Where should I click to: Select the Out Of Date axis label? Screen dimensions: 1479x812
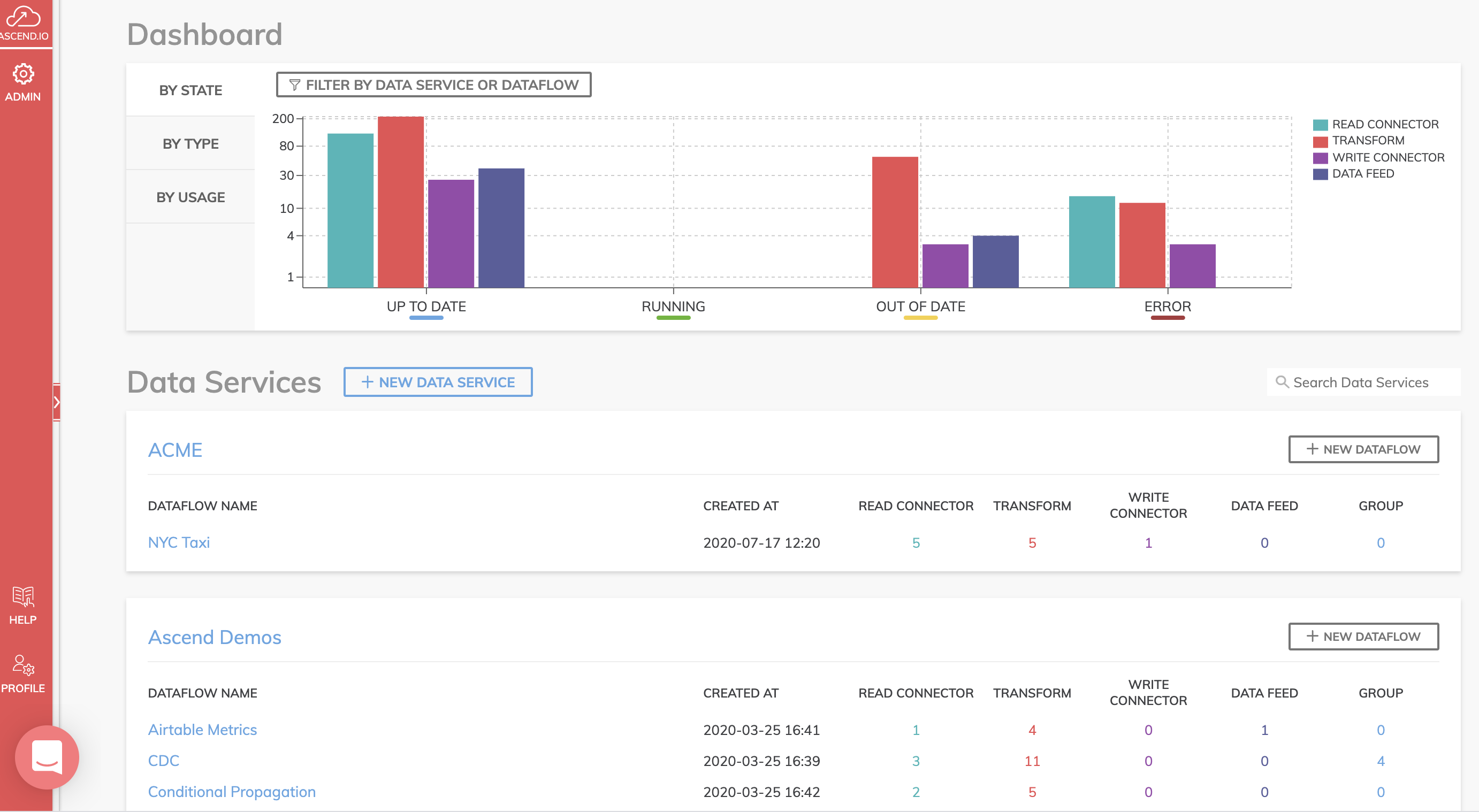920,307
